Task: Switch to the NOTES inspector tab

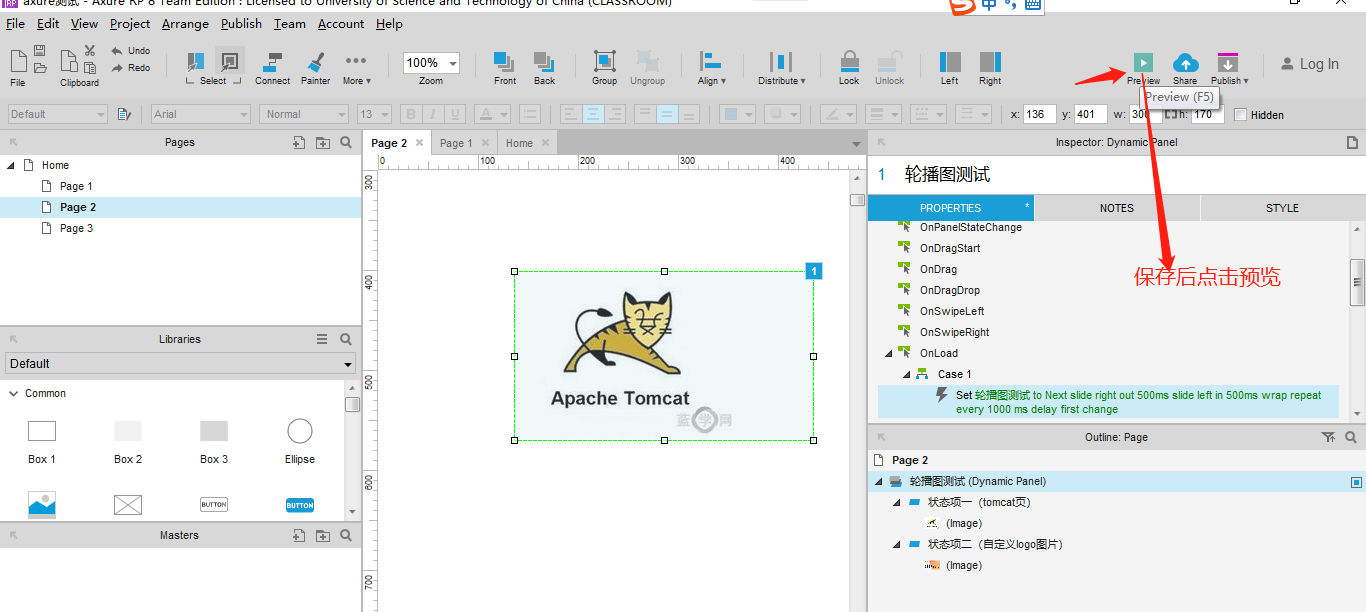Action: pyautogui.click(x=1117, y=208)
